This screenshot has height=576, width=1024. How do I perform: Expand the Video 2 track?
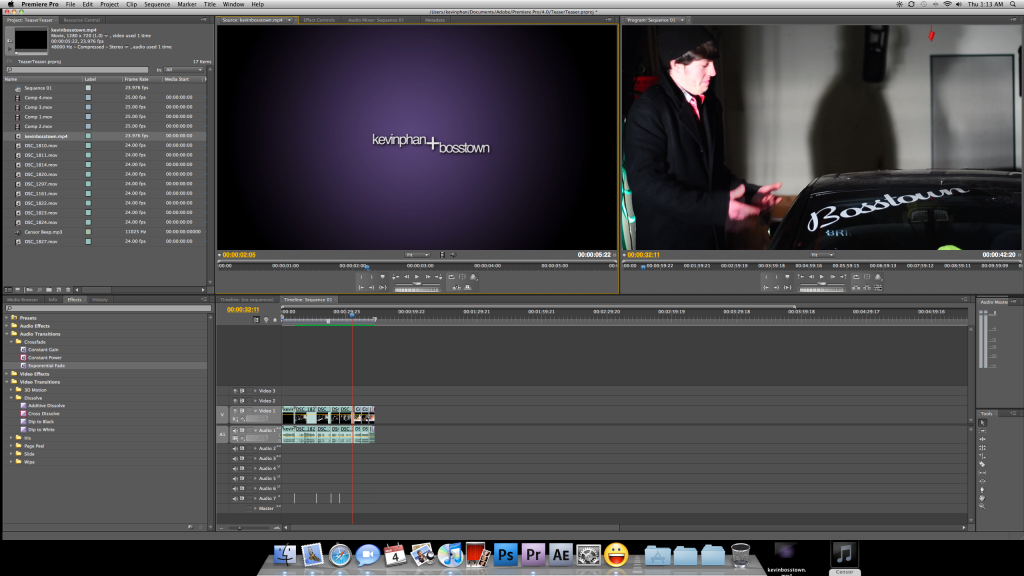[x=255, y=401]
